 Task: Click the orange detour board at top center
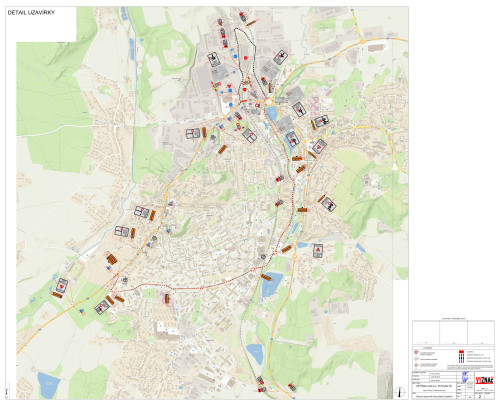pos(252,22)
